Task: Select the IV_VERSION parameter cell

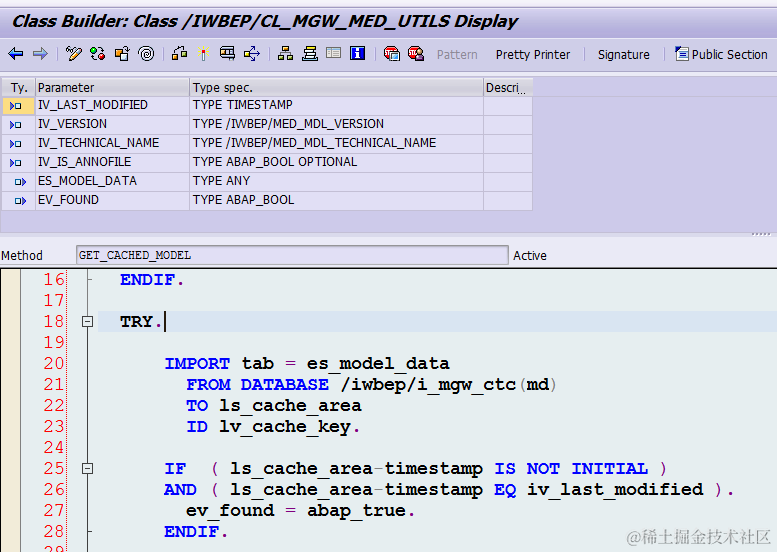Action: coord(112,124)
